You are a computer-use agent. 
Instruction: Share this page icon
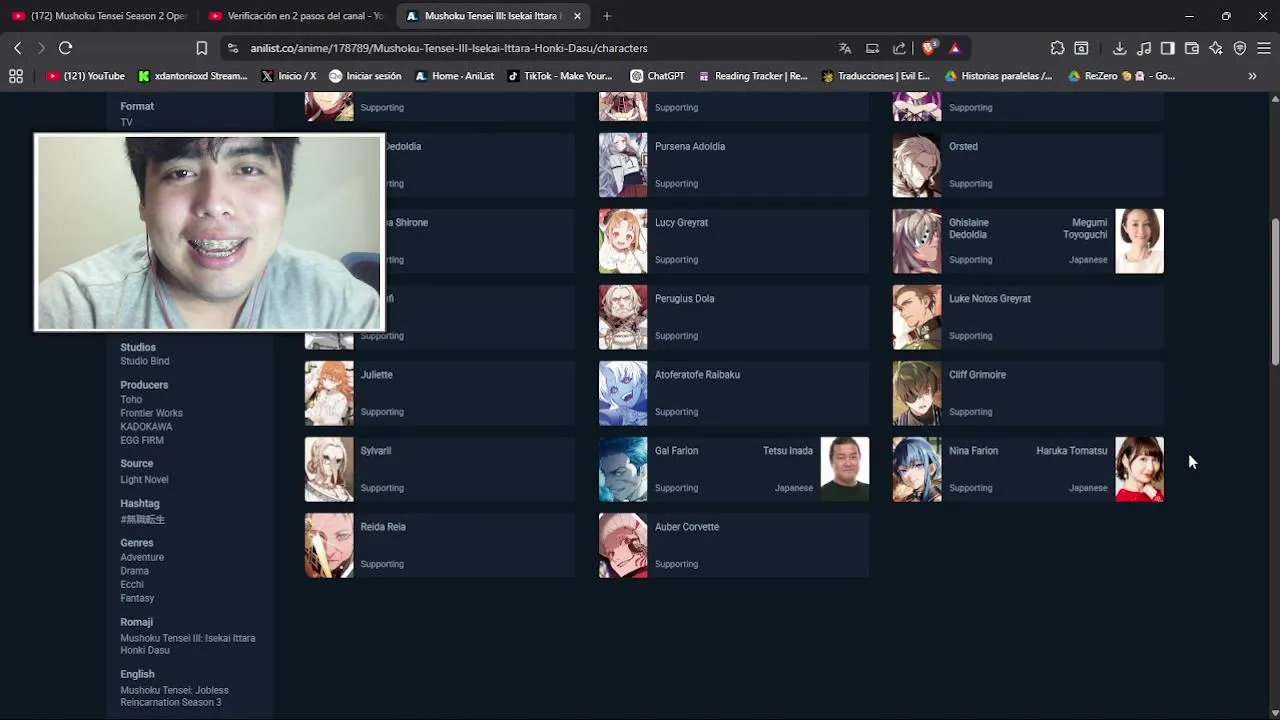point(899,48)
